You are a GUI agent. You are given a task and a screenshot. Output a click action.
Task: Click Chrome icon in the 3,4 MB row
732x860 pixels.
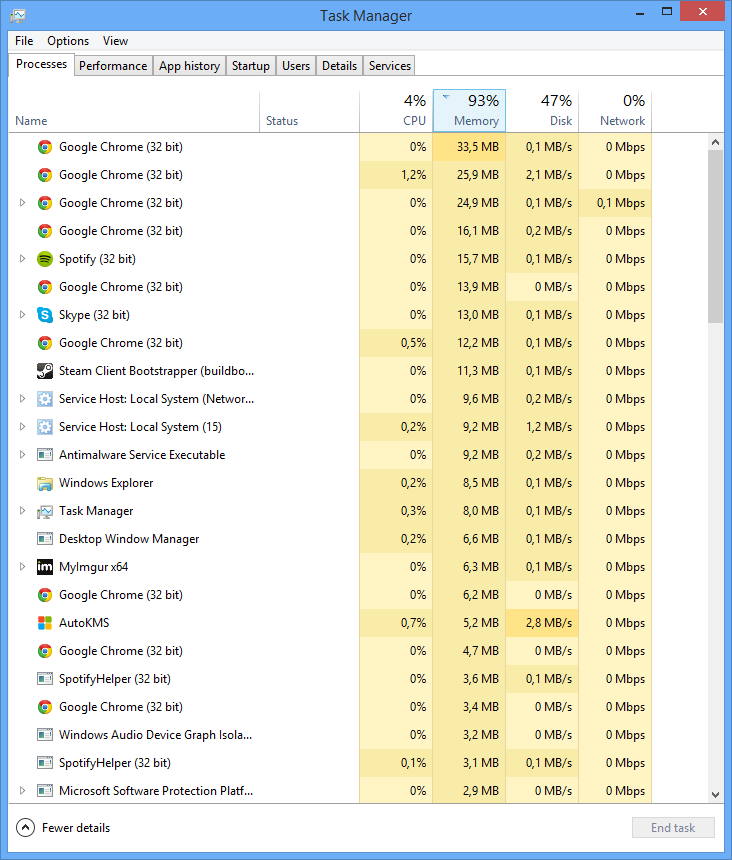click(x=44, y=706)
